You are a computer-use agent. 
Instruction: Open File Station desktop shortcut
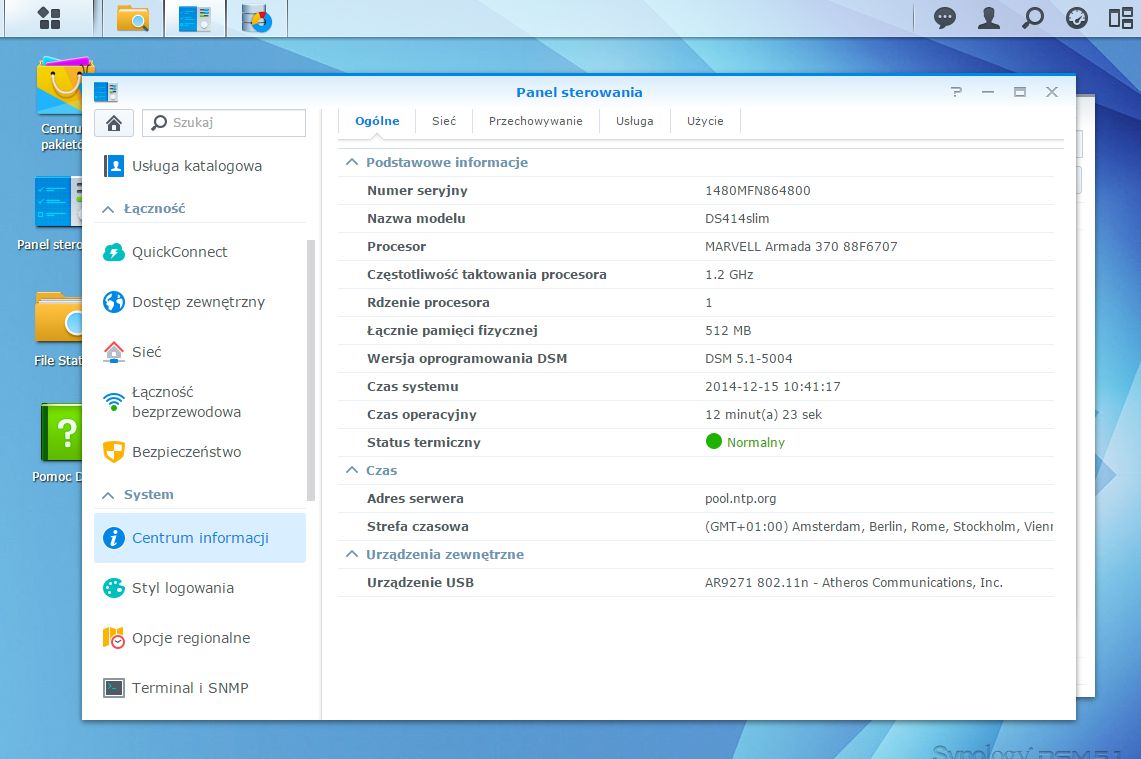(x=58, y=327)
